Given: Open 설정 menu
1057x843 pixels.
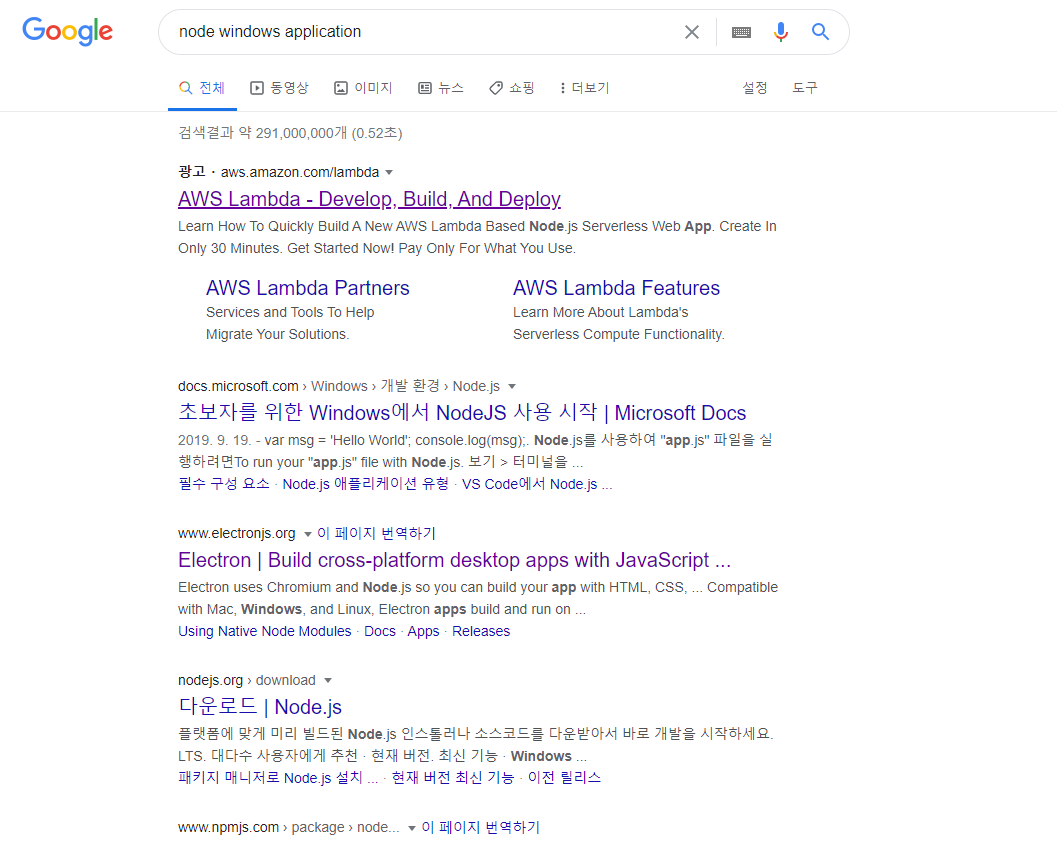Looking at the screenshot, I should 754,88.
